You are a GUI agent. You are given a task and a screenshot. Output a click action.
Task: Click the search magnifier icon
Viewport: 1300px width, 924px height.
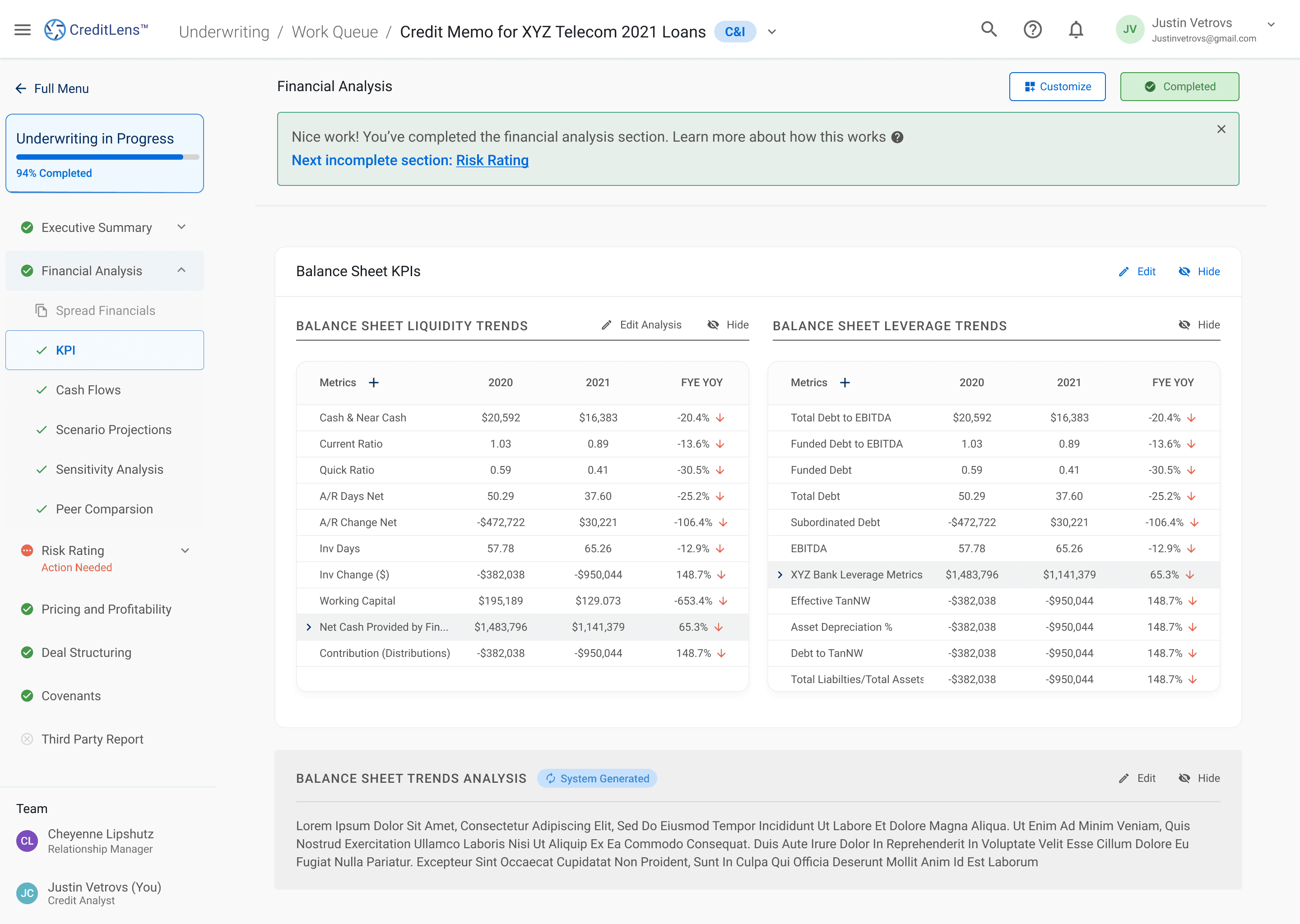tap(989, 30)
